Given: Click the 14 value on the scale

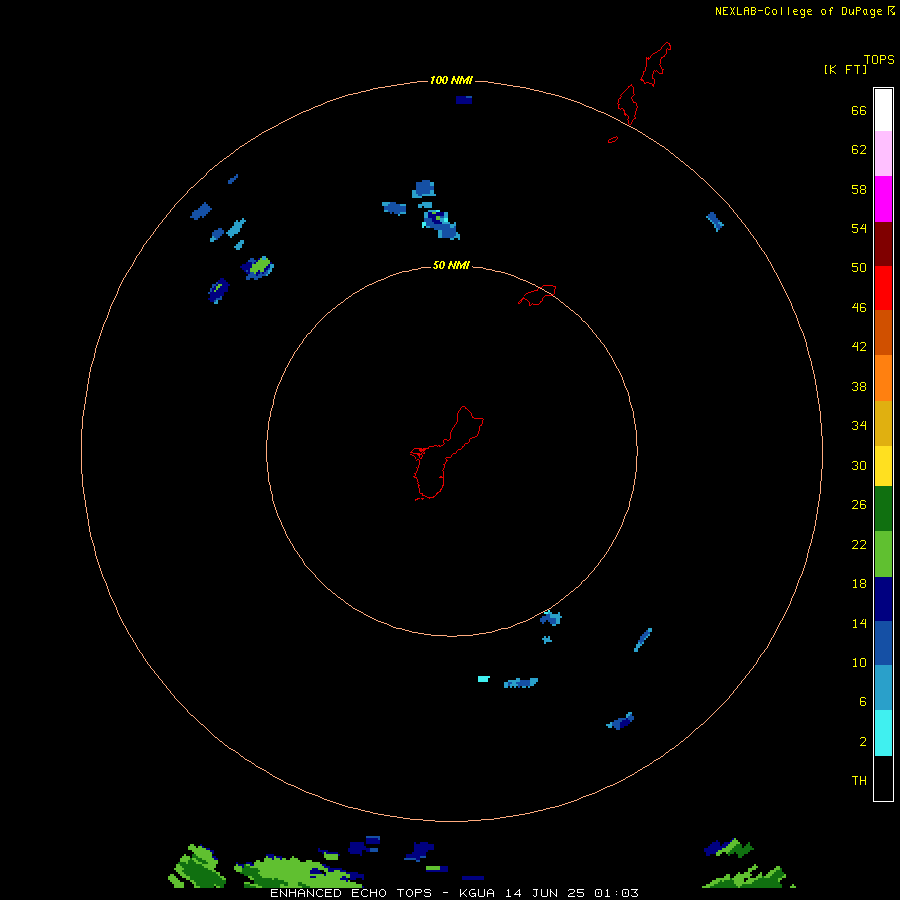Looking at the screenshot, I should pos(859,623).
